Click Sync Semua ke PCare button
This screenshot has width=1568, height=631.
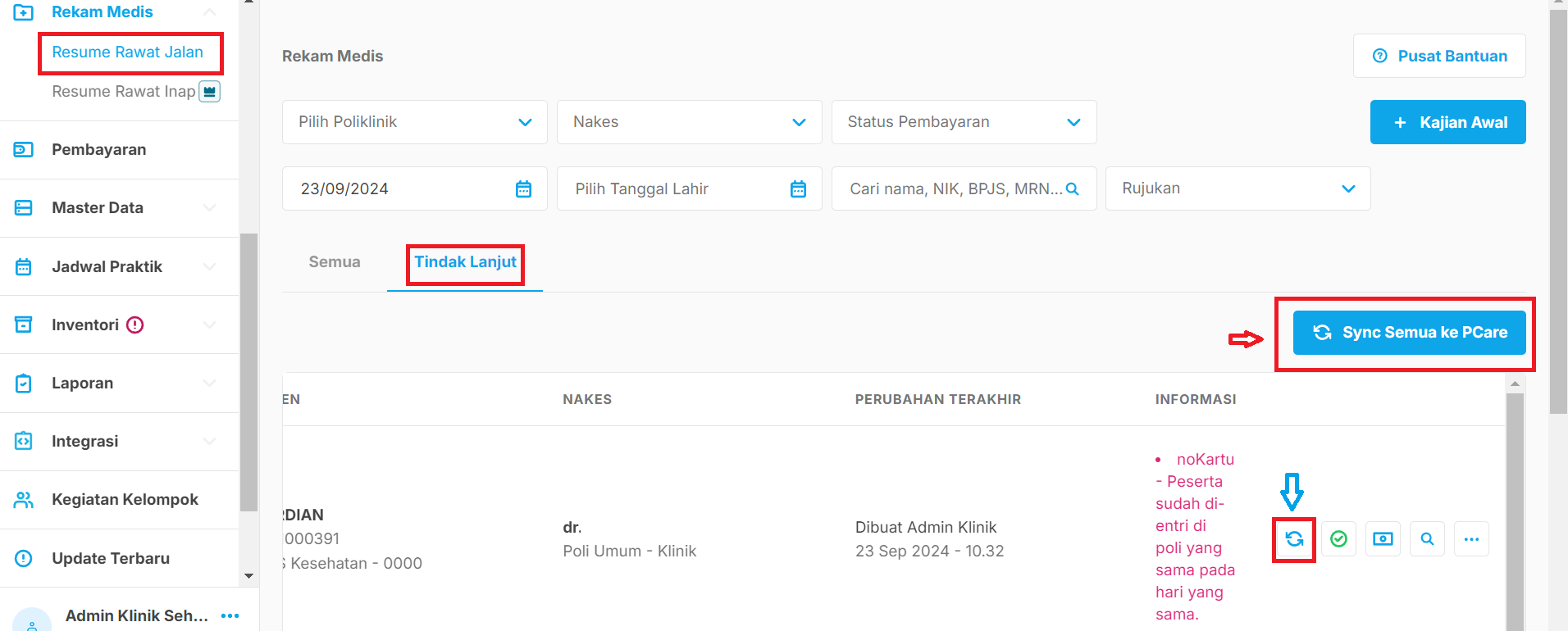[1410, 333]
